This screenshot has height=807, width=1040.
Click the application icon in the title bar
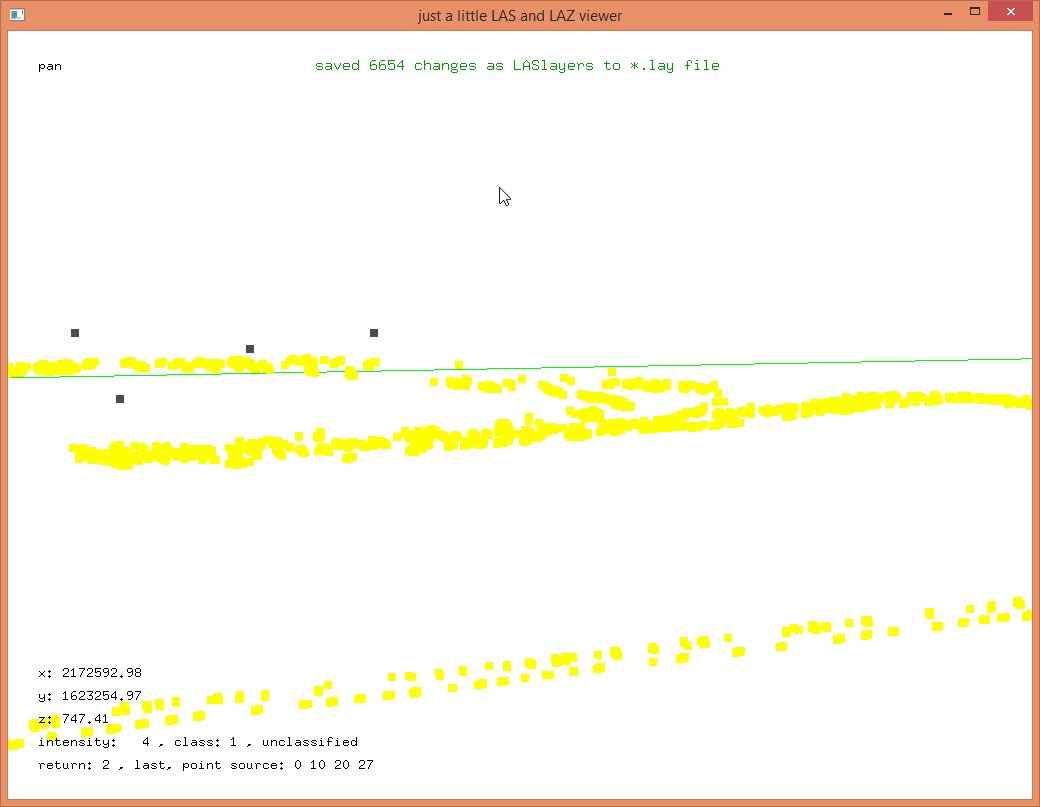click(17, 15)
